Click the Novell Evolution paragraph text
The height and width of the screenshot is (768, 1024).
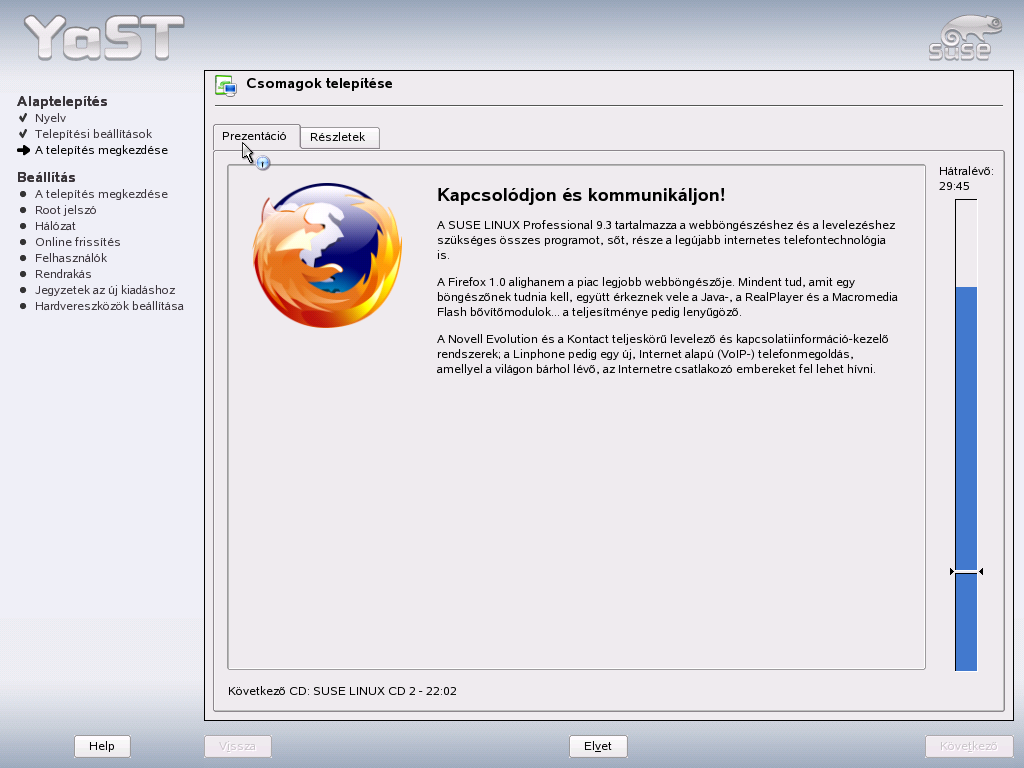(662, 354)
